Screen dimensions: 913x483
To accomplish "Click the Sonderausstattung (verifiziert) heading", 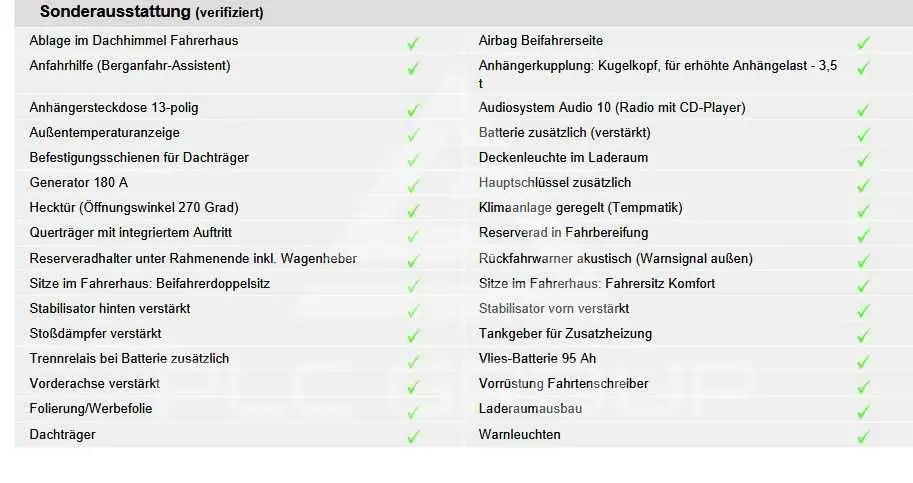I will pyautogui.click(x=151, y=12).
